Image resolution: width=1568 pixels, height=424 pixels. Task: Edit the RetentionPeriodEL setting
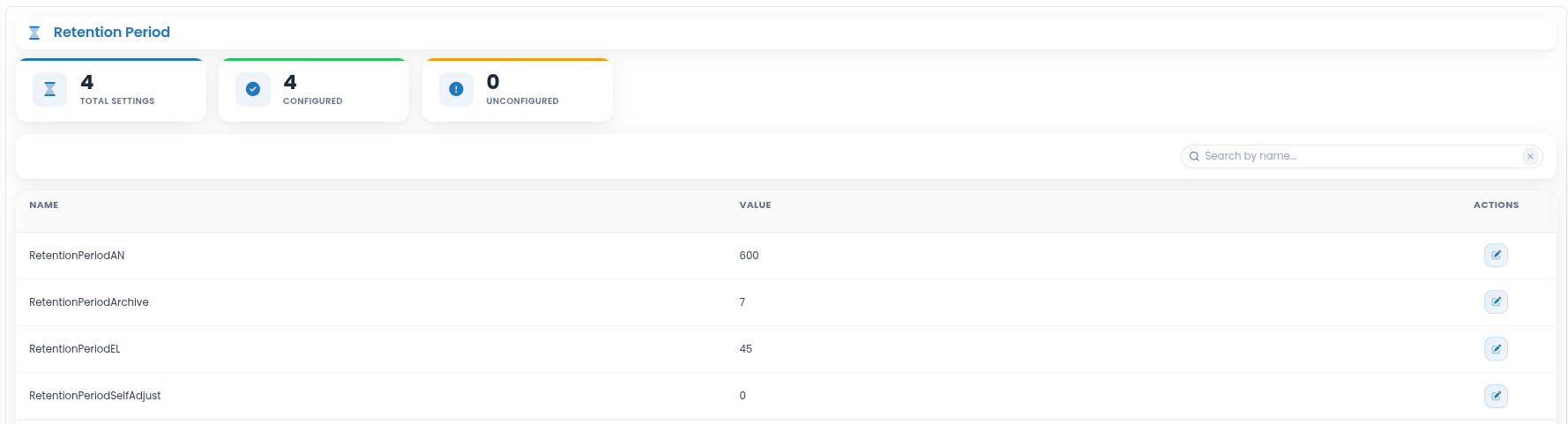[x=1496, y=348]
